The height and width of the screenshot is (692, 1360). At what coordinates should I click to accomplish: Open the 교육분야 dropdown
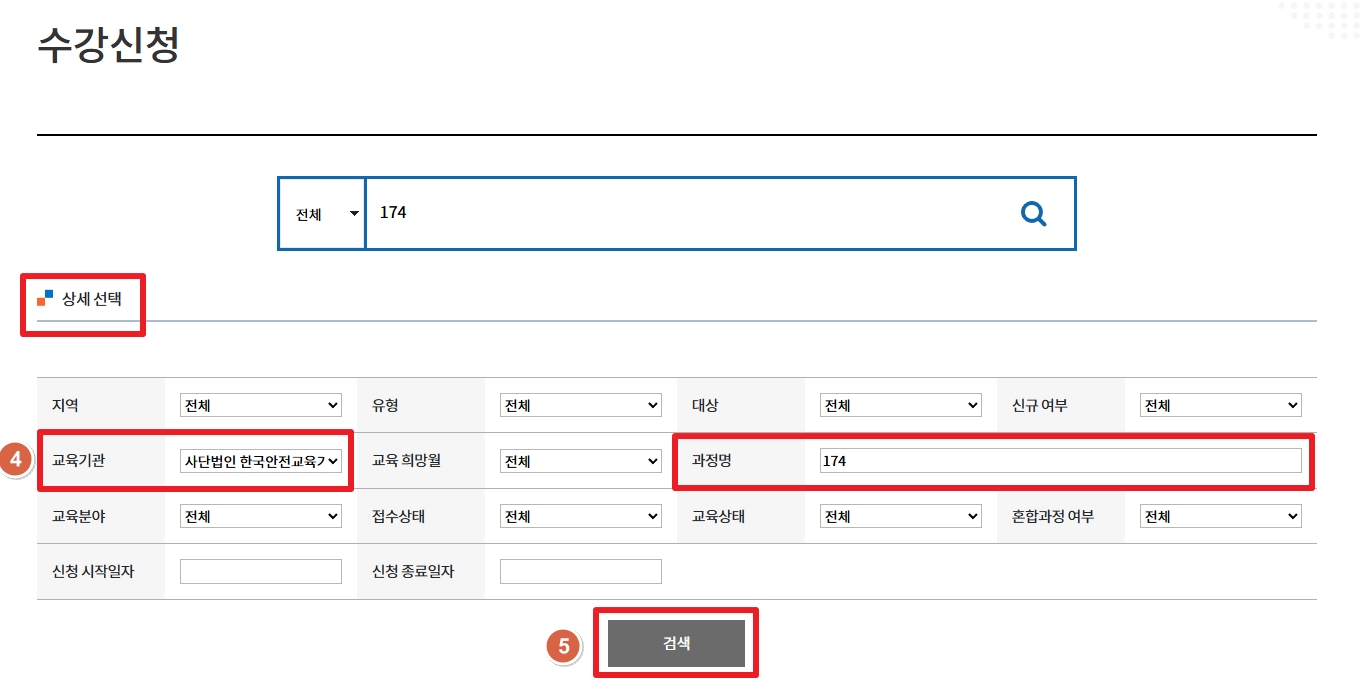coord(260,516)
